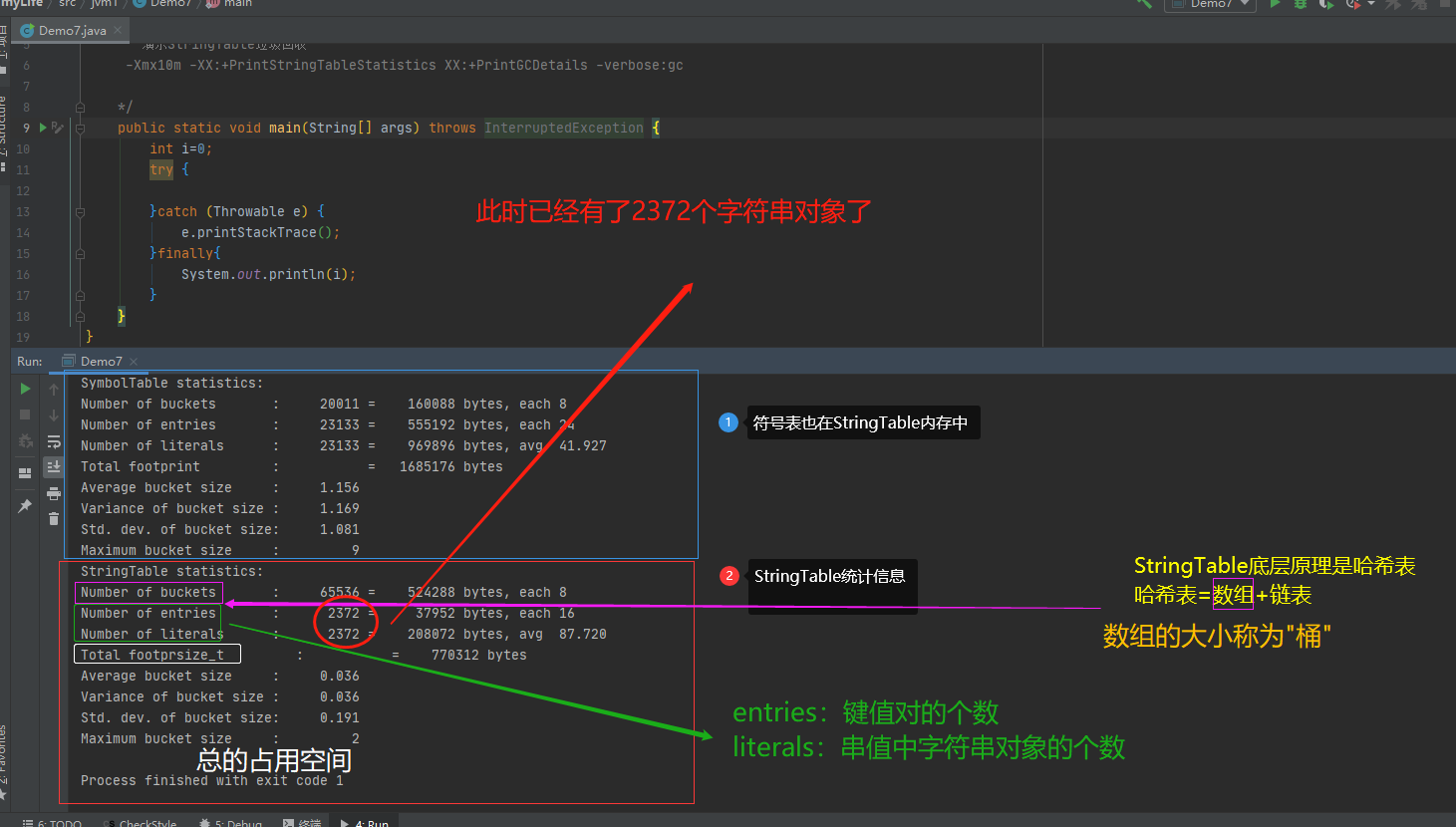Click the profiler run icon in top toolbar

(x=1352, y=4)
